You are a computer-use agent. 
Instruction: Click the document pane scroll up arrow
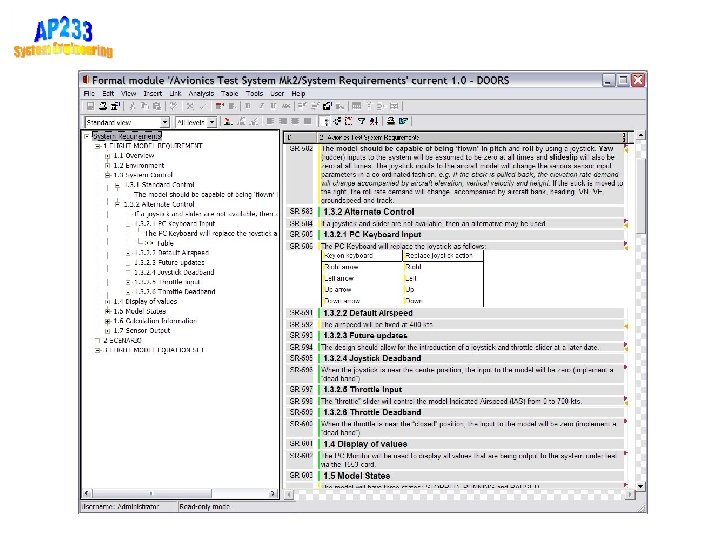[x=641, y=135]
